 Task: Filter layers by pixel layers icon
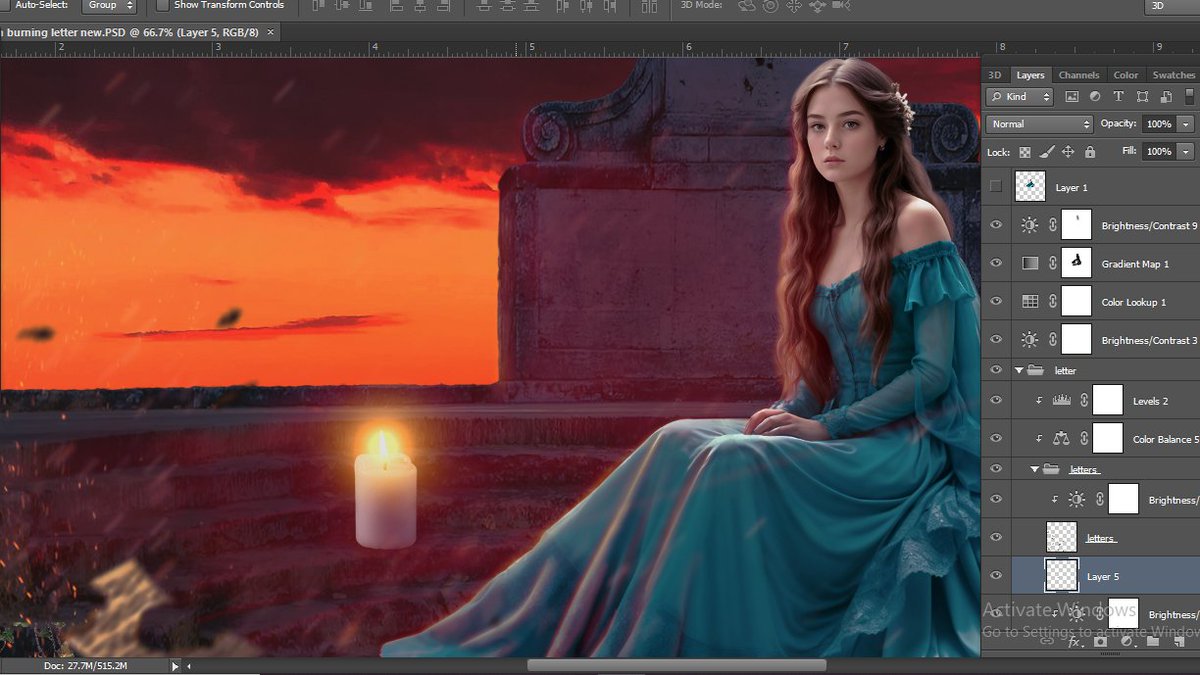[1072, 97]
